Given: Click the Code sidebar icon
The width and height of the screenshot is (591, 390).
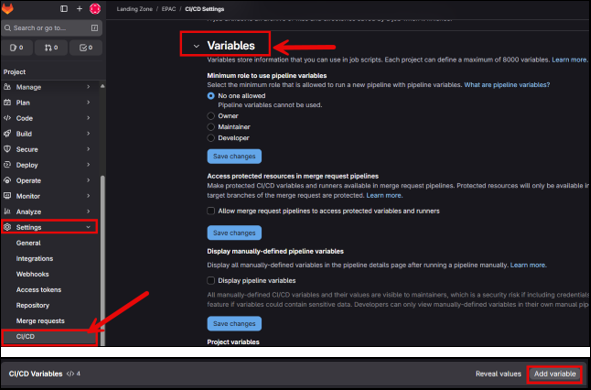Looking at the screenshot, I should pos(7,118).
